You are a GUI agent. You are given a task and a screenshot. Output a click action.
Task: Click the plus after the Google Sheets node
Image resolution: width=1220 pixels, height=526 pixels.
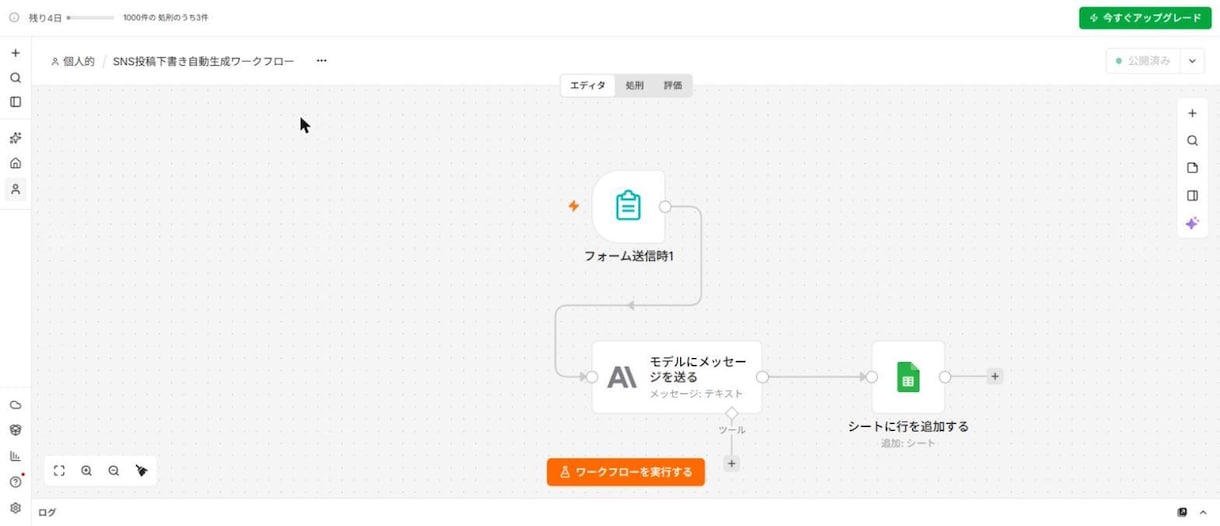pos(994,377)
